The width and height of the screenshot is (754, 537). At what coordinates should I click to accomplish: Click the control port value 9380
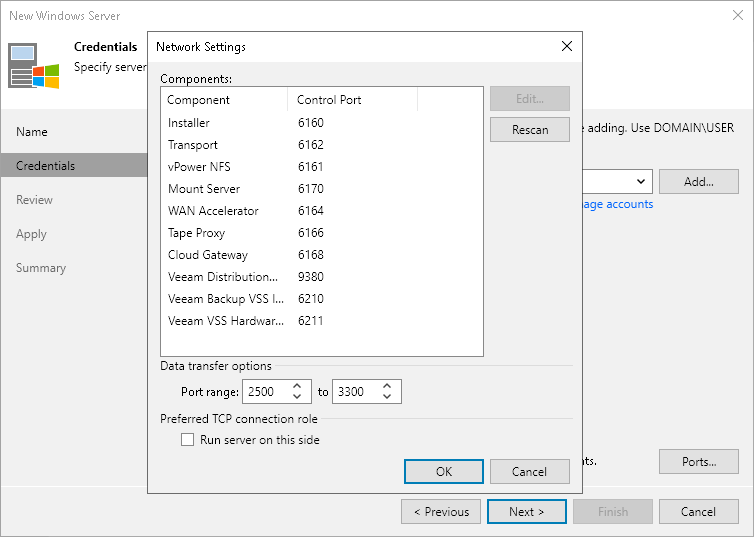(311, 277)
